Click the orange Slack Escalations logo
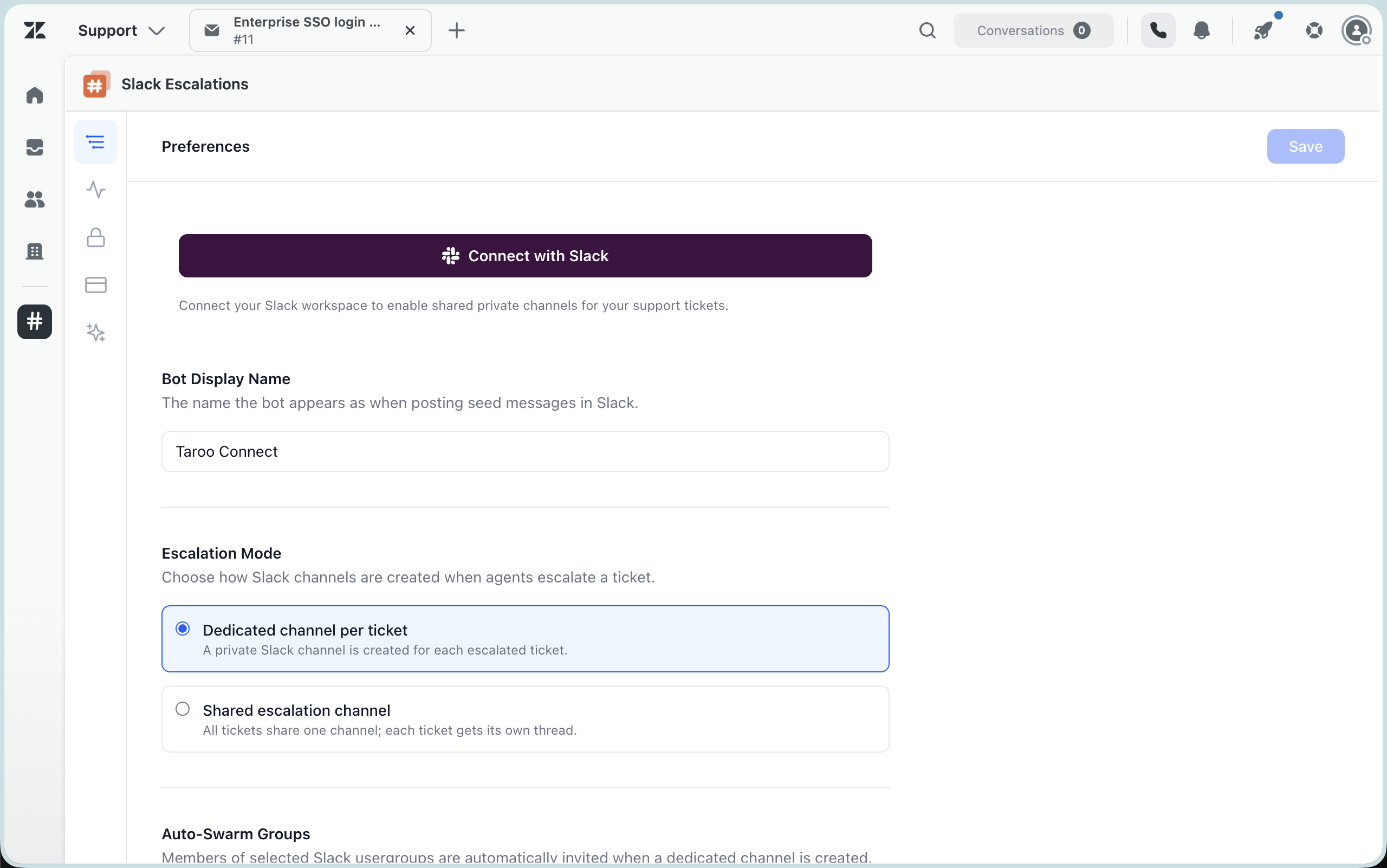This screenshot has height=868, width=1387. (x=96, y=85)
